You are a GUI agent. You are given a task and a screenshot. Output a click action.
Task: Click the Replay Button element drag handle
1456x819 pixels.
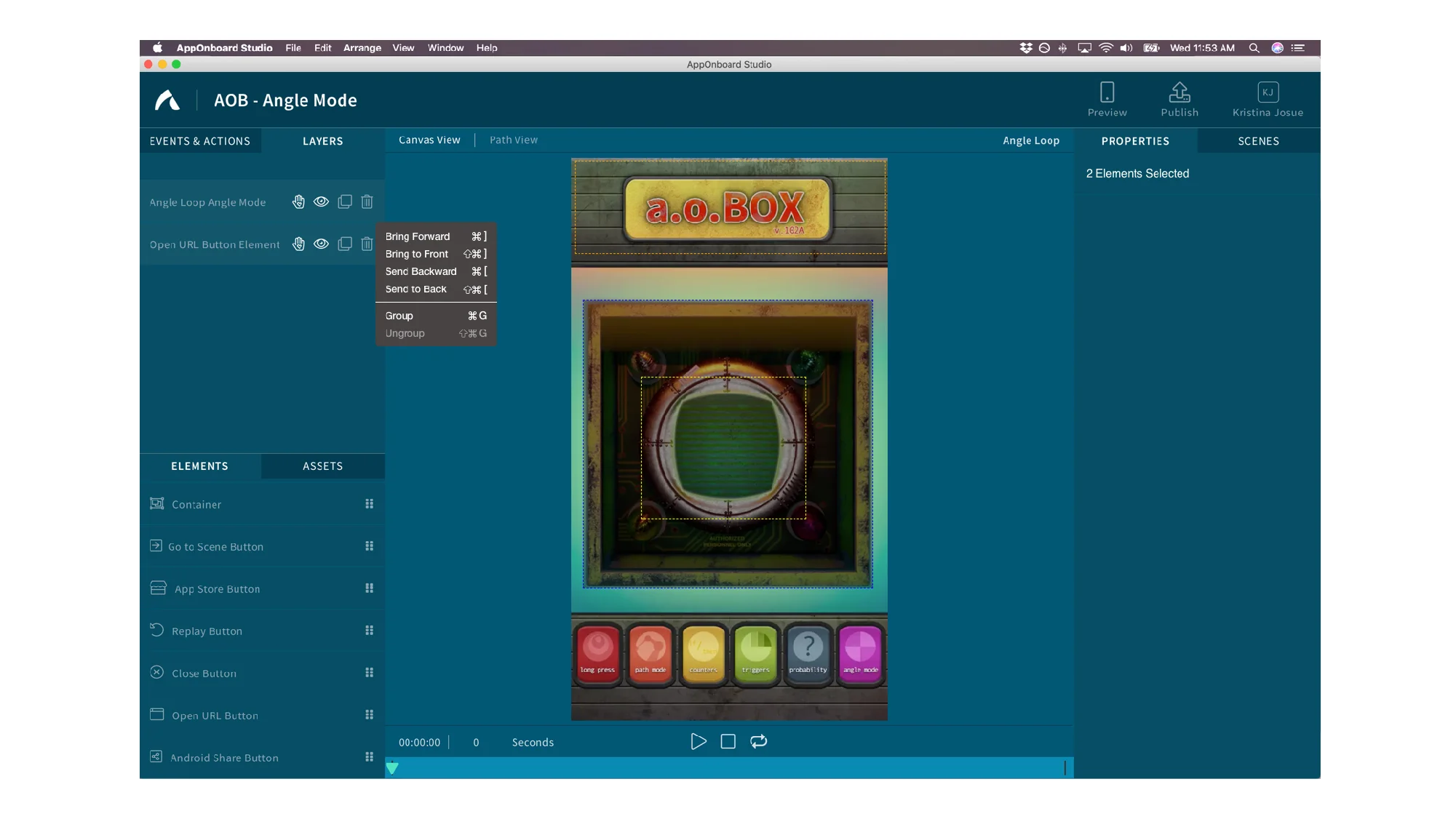click(x=369, y=631)
